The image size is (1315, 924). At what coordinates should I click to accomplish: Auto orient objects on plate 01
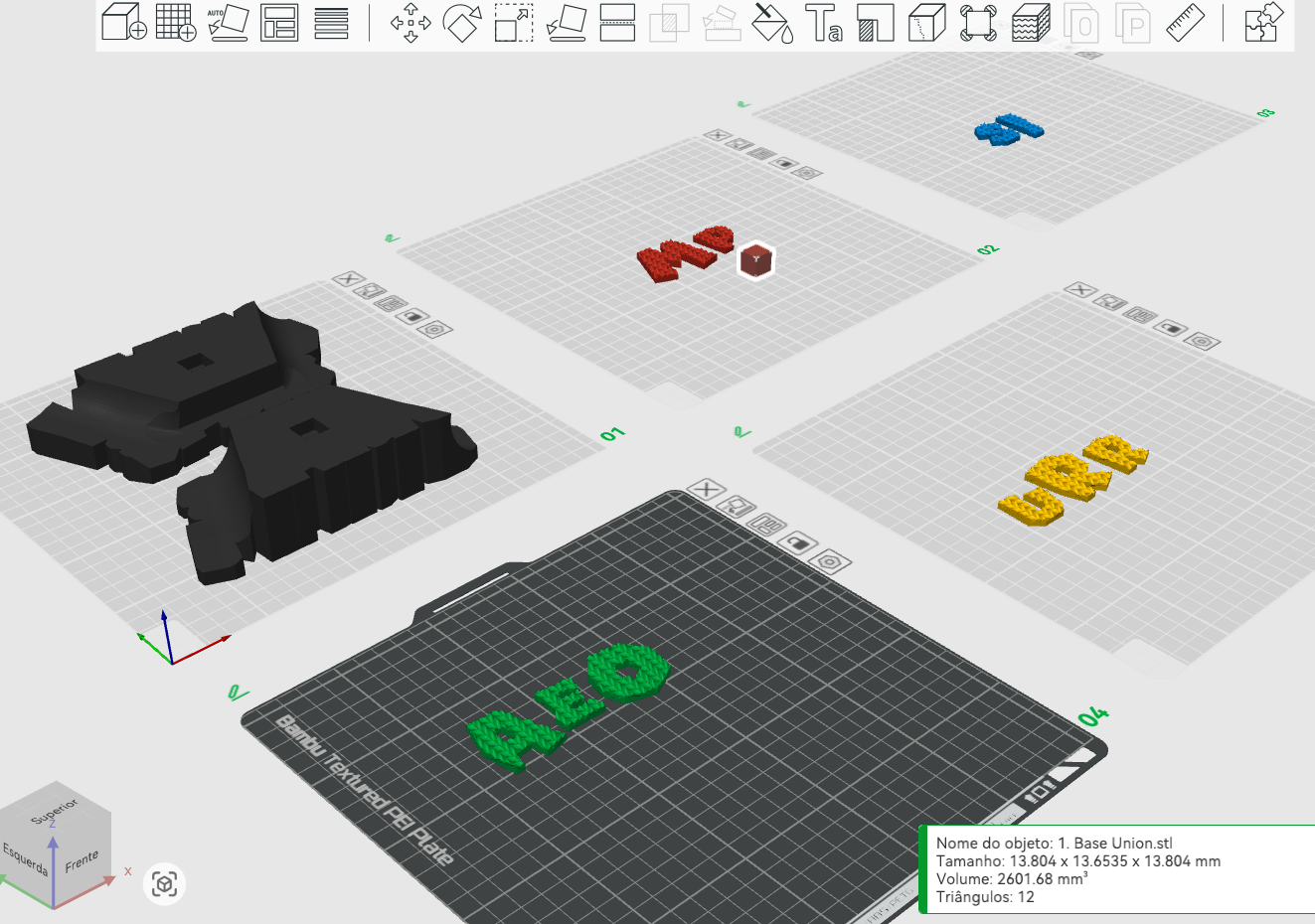[370, 291]
